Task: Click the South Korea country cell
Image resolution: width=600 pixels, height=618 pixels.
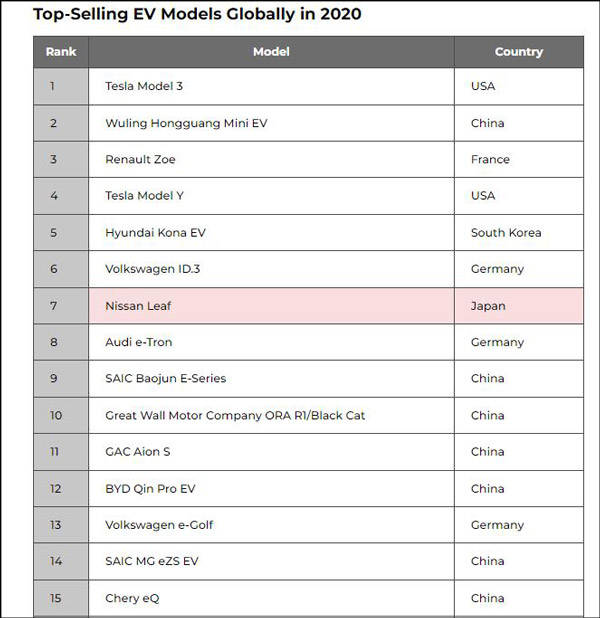Action: click(x=506, y=233)
